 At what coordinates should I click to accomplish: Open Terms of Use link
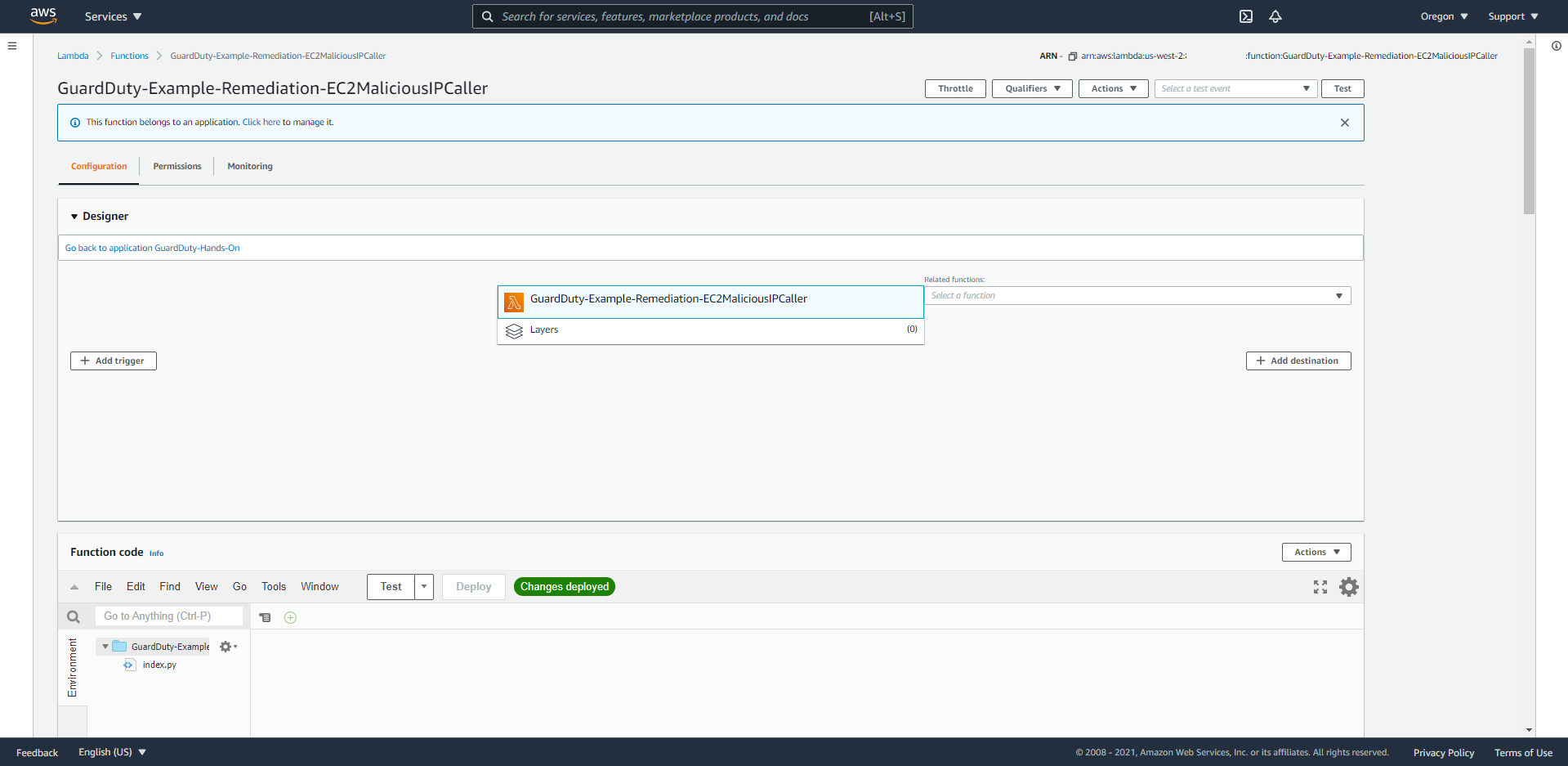(1523, 753)
